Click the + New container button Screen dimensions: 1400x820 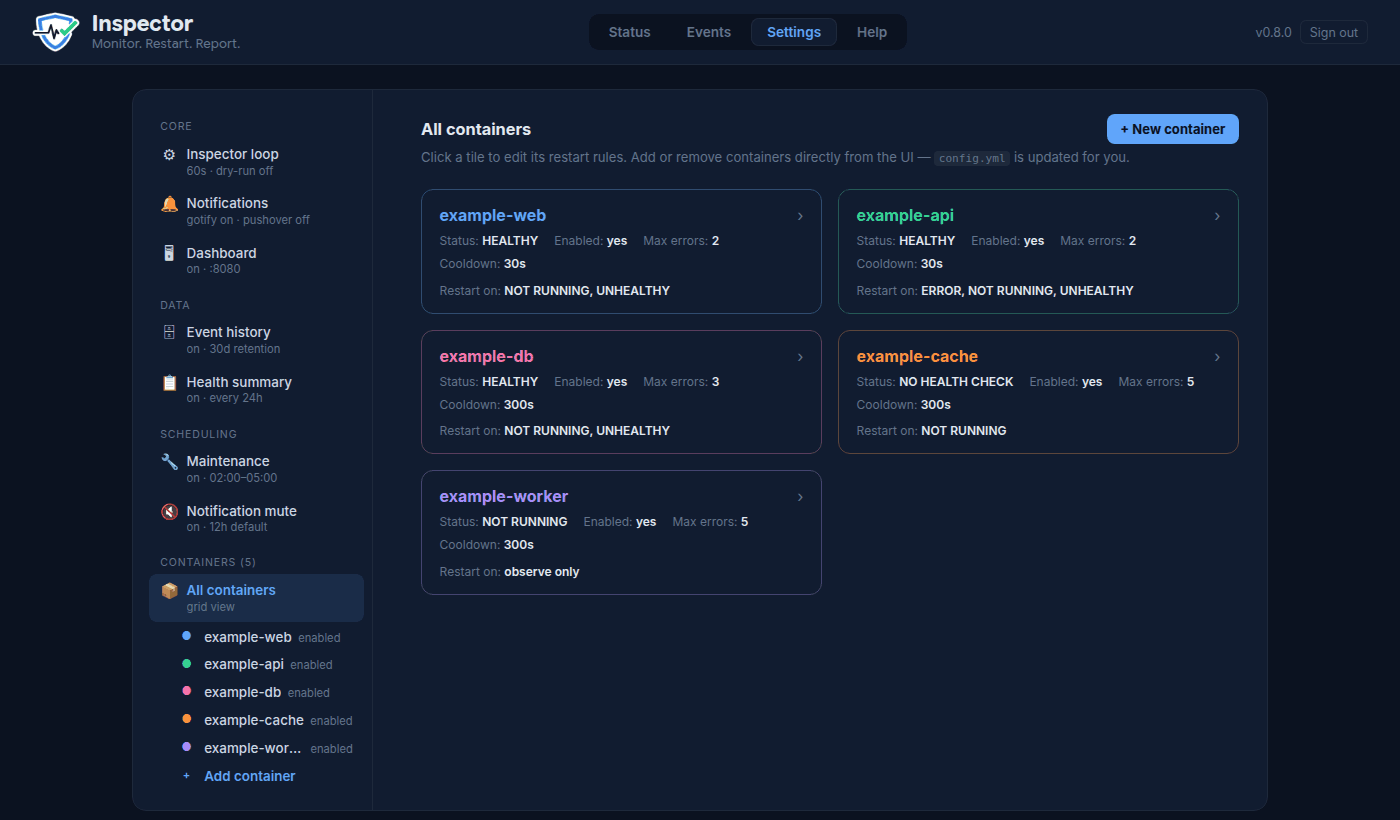tap(1173, 129)
